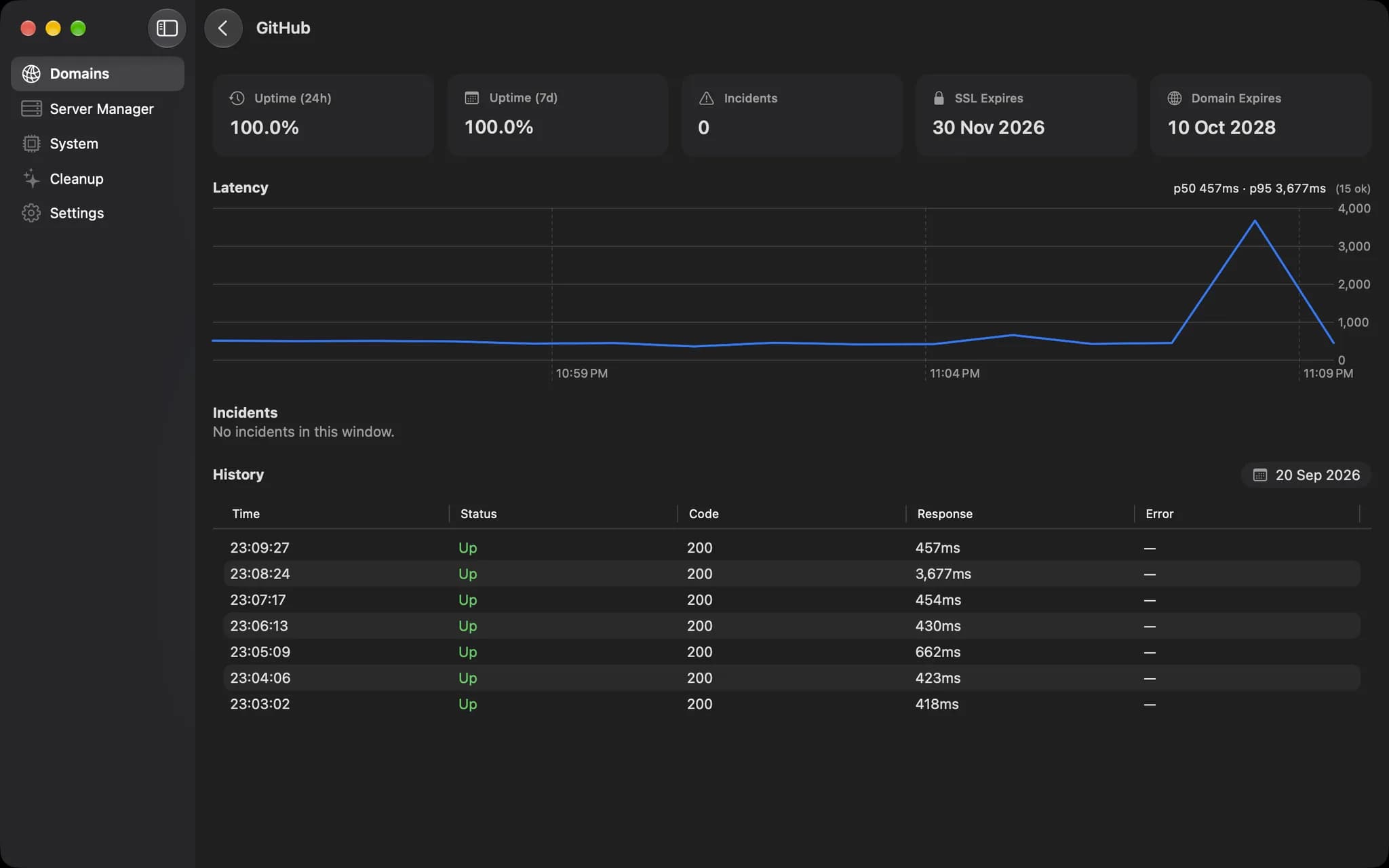Select the 23:09:27 history row
Screen dimensions: 1389x868
click(x=791, y=547)
